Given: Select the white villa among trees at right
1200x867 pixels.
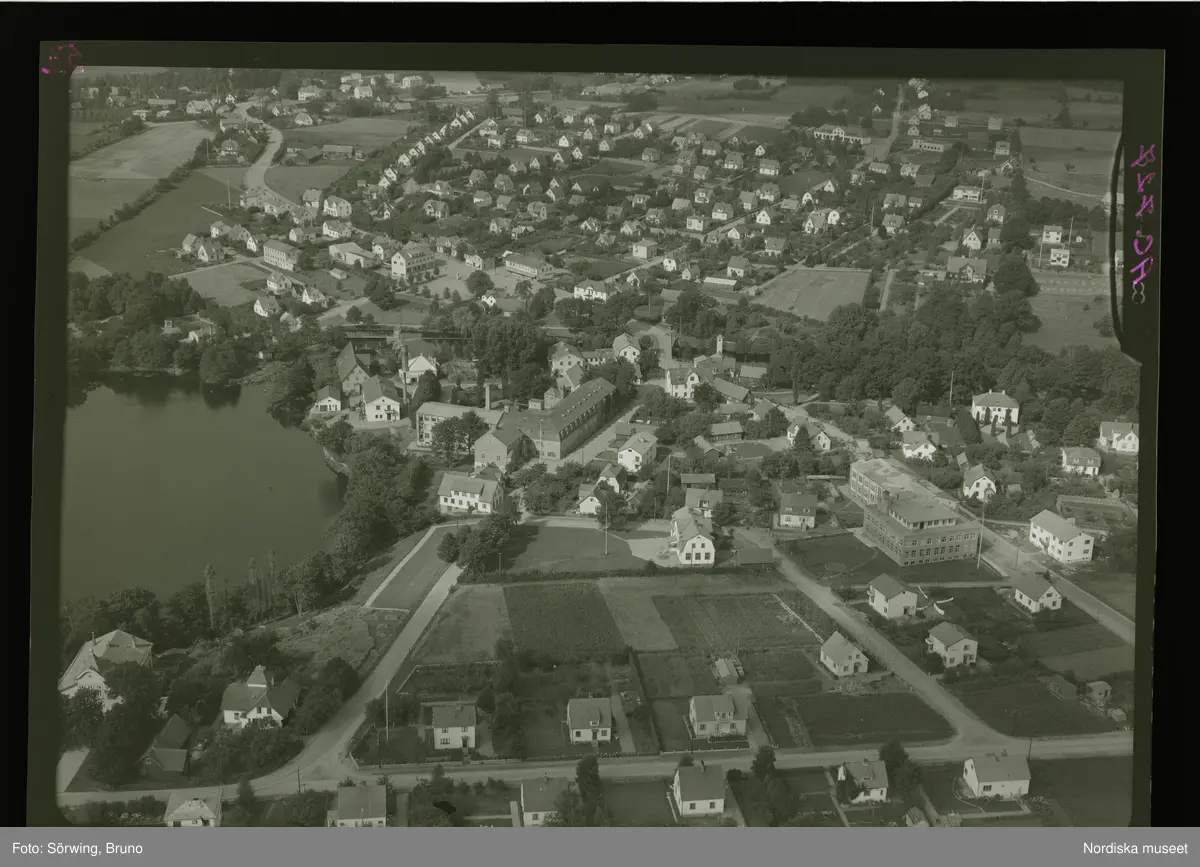Looking at the screenshot, I should click(995, 407).
